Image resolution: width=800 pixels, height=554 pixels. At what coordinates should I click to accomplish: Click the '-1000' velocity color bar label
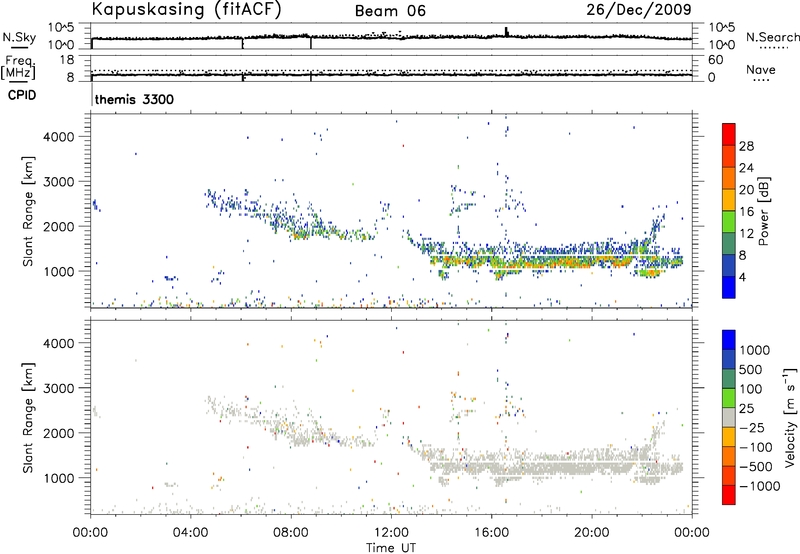(x=760, y=486)
